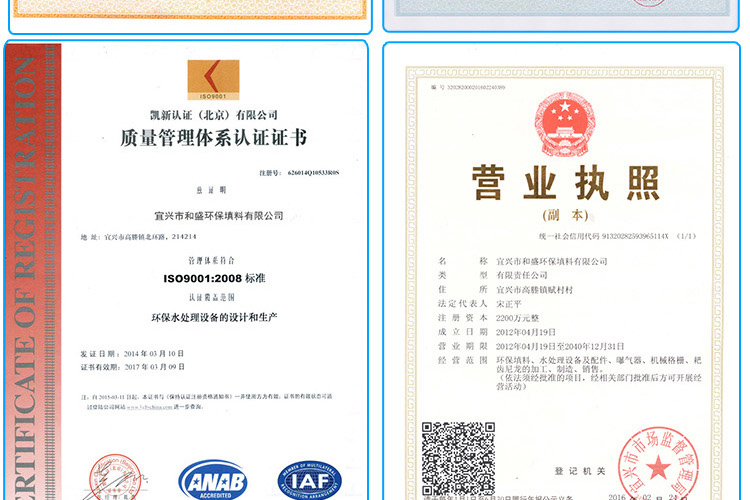This screenshot has height=500, width=750.
Task: Click the ISO9001:2008 标准 text
Action: coord(214,278)
